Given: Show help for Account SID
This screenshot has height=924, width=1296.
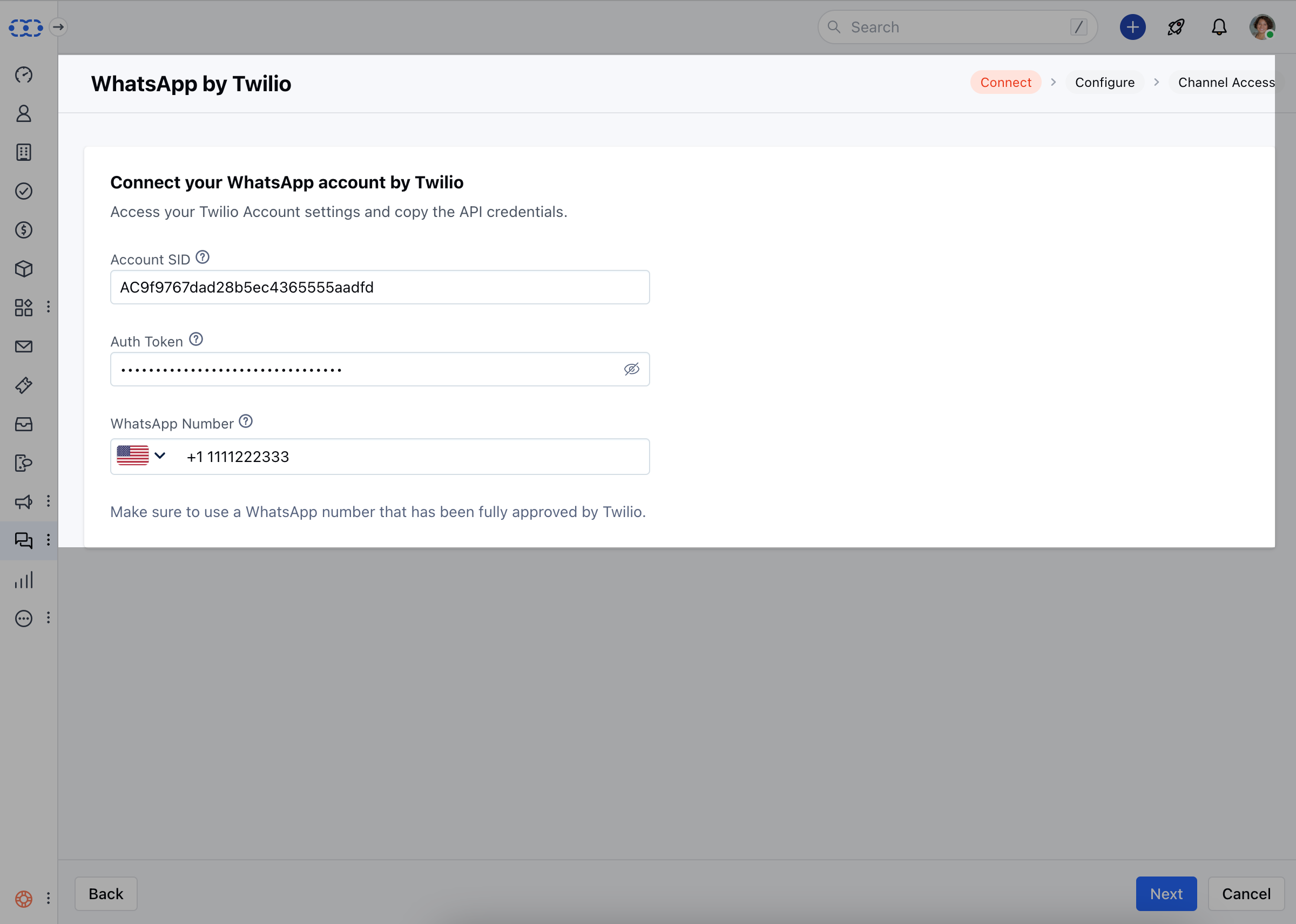Looking at the screenshot, I should click(202, 258).
